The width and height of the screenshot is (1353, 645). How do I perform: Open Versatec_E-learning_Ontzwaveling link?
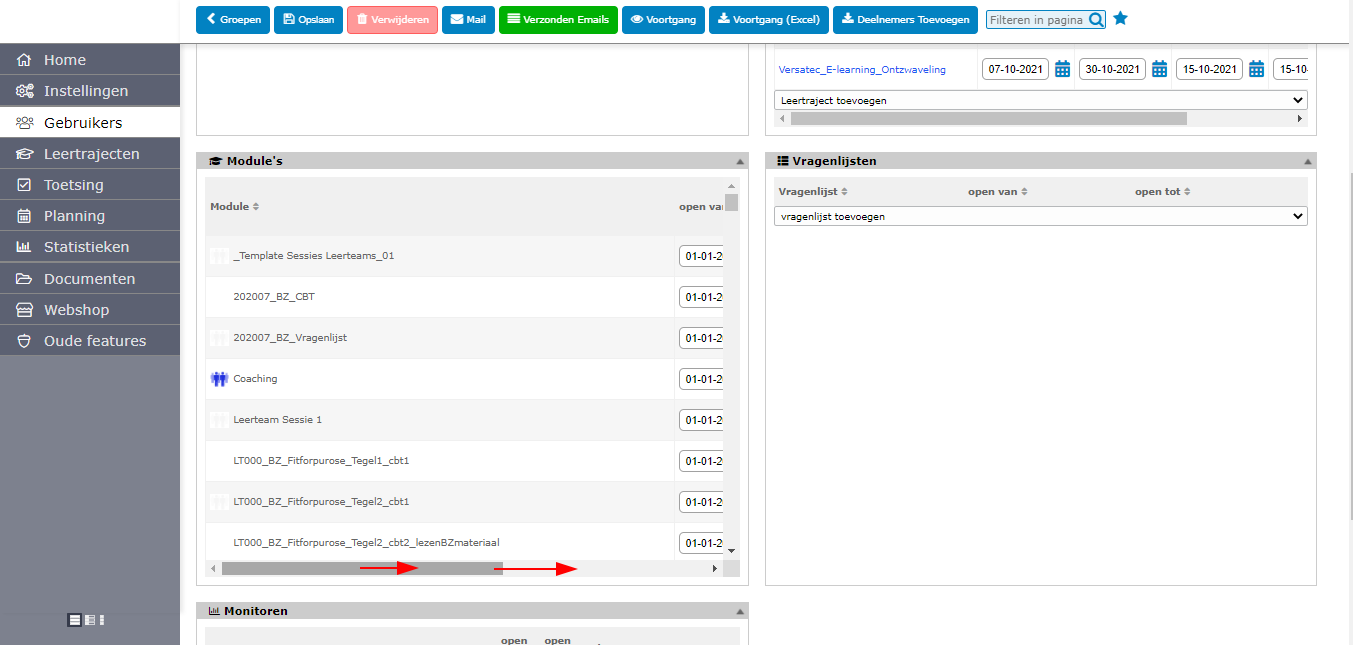tap(862, 70)
